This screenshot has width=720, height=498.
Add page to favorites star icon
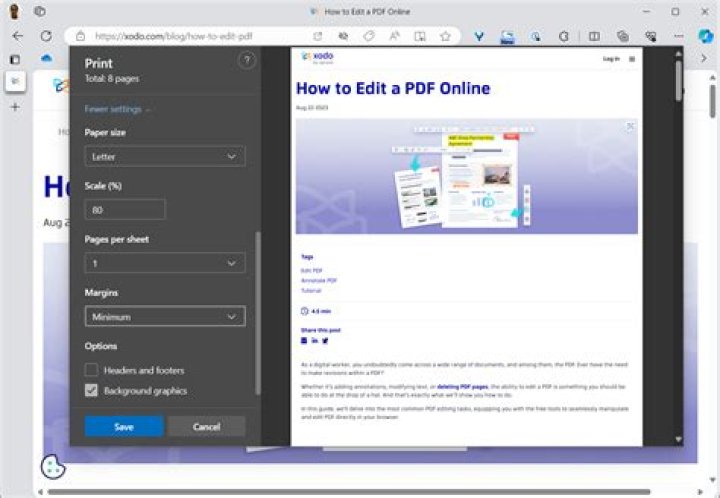point(445,36)
